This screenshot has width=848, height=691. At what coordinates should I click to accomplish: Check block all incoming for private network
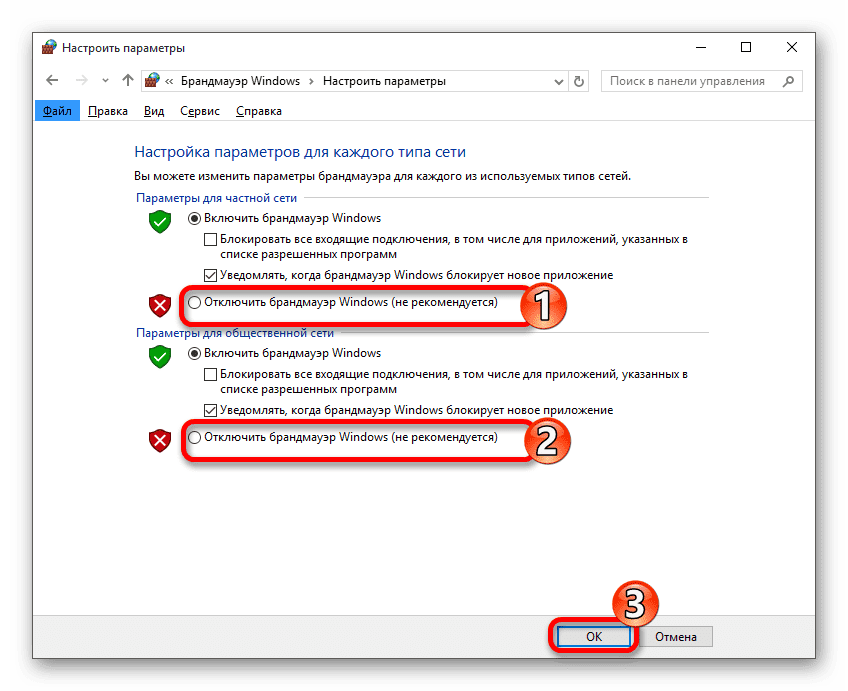[x=210, y=239]
